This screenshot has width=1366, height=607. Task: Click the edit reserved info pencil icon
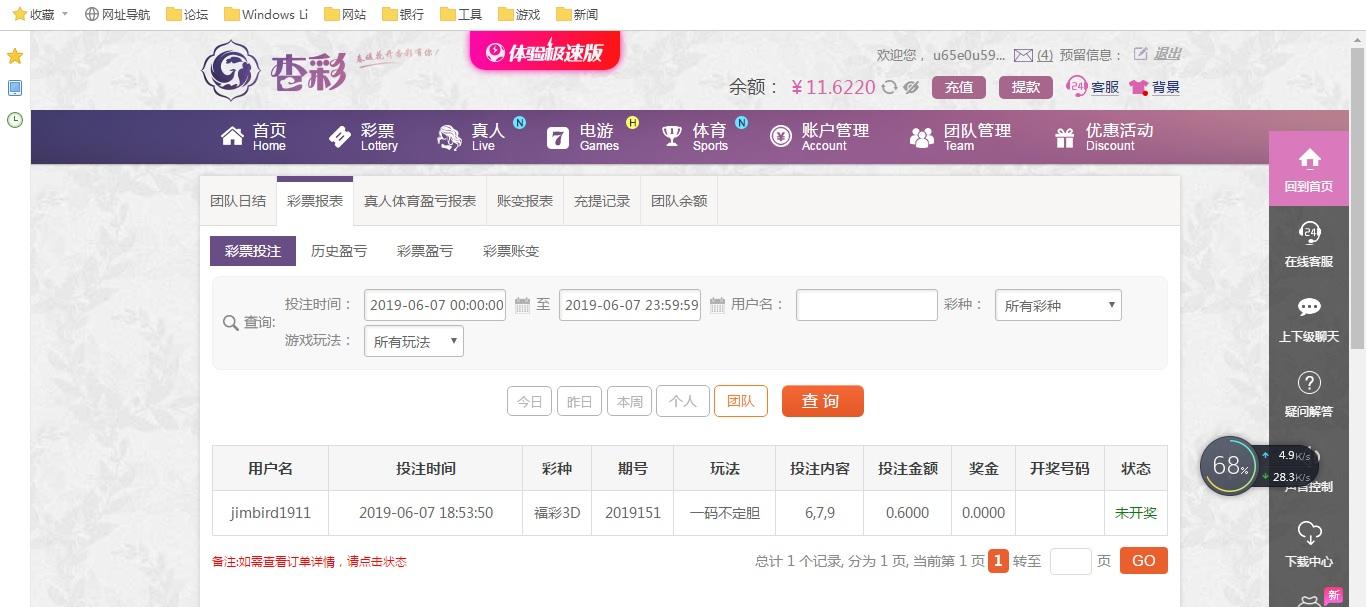coord(1141,54)
